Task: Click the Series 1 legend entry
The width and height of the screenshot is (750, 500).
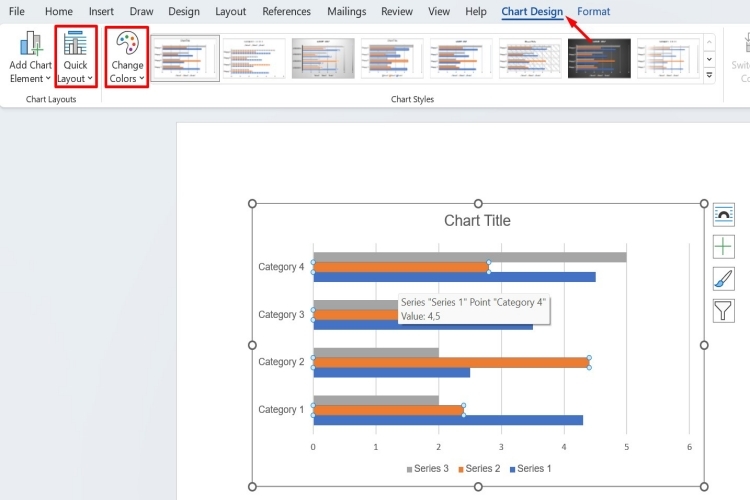Action: 530,468
